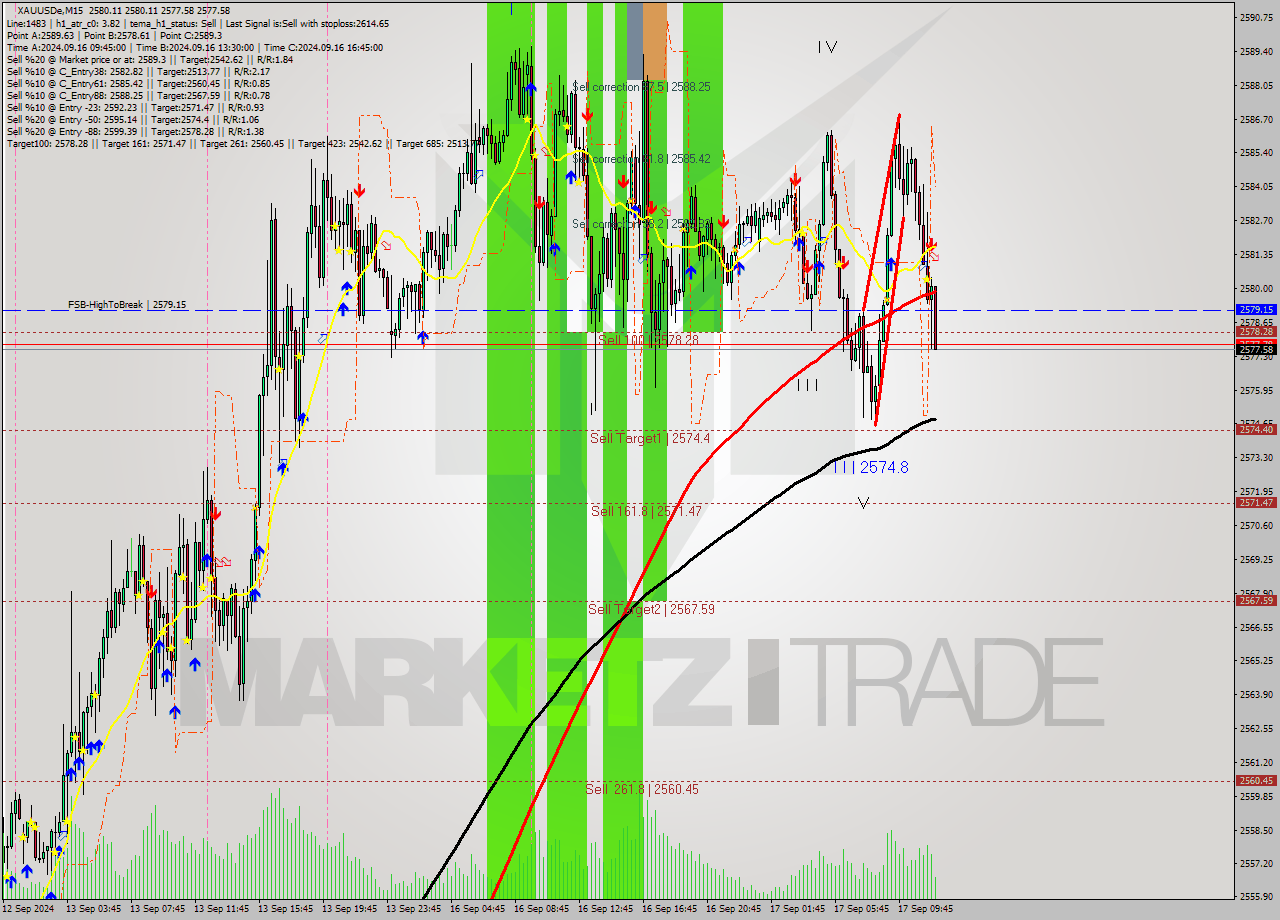The image size is (1280, 920).
Task: Click the black 2577.58 current price tag
Action: click(1256, 349)
